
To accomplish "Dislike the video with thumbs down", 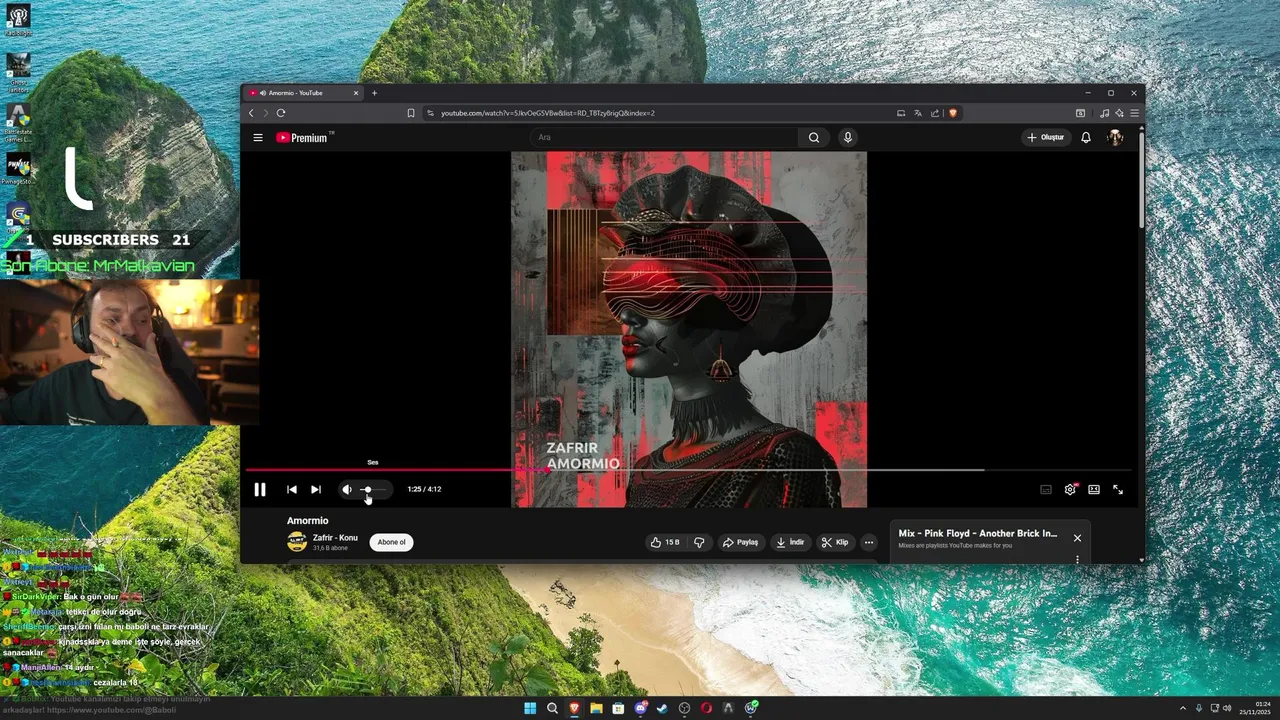I will click(x=699, y=542).
